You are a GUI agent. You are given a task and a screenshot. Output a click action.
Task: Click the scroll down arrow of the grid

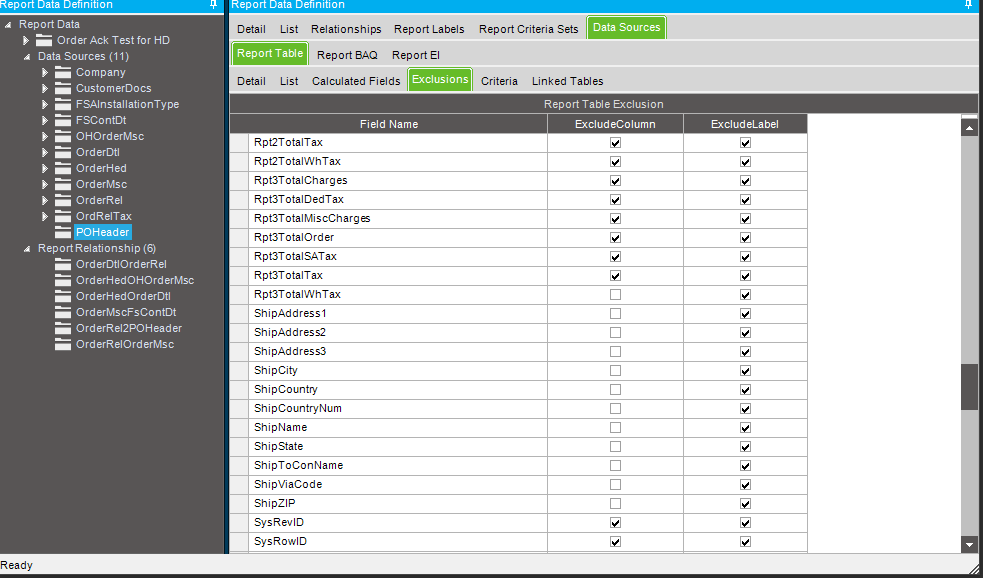[969, 545]
